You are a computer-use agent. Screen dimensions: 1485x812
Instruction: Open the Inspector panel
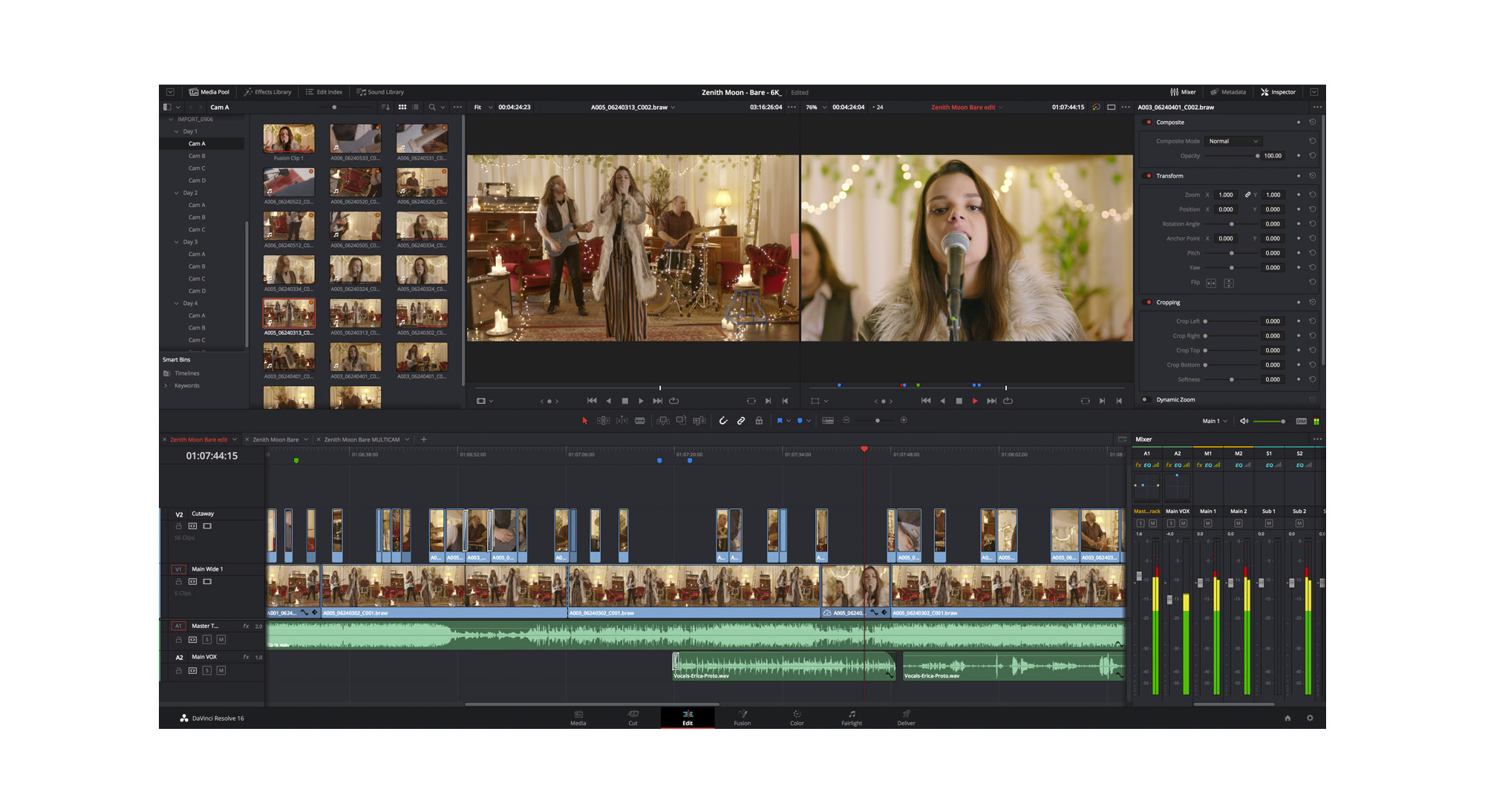pyautogui.click(x=1278, y=92)
